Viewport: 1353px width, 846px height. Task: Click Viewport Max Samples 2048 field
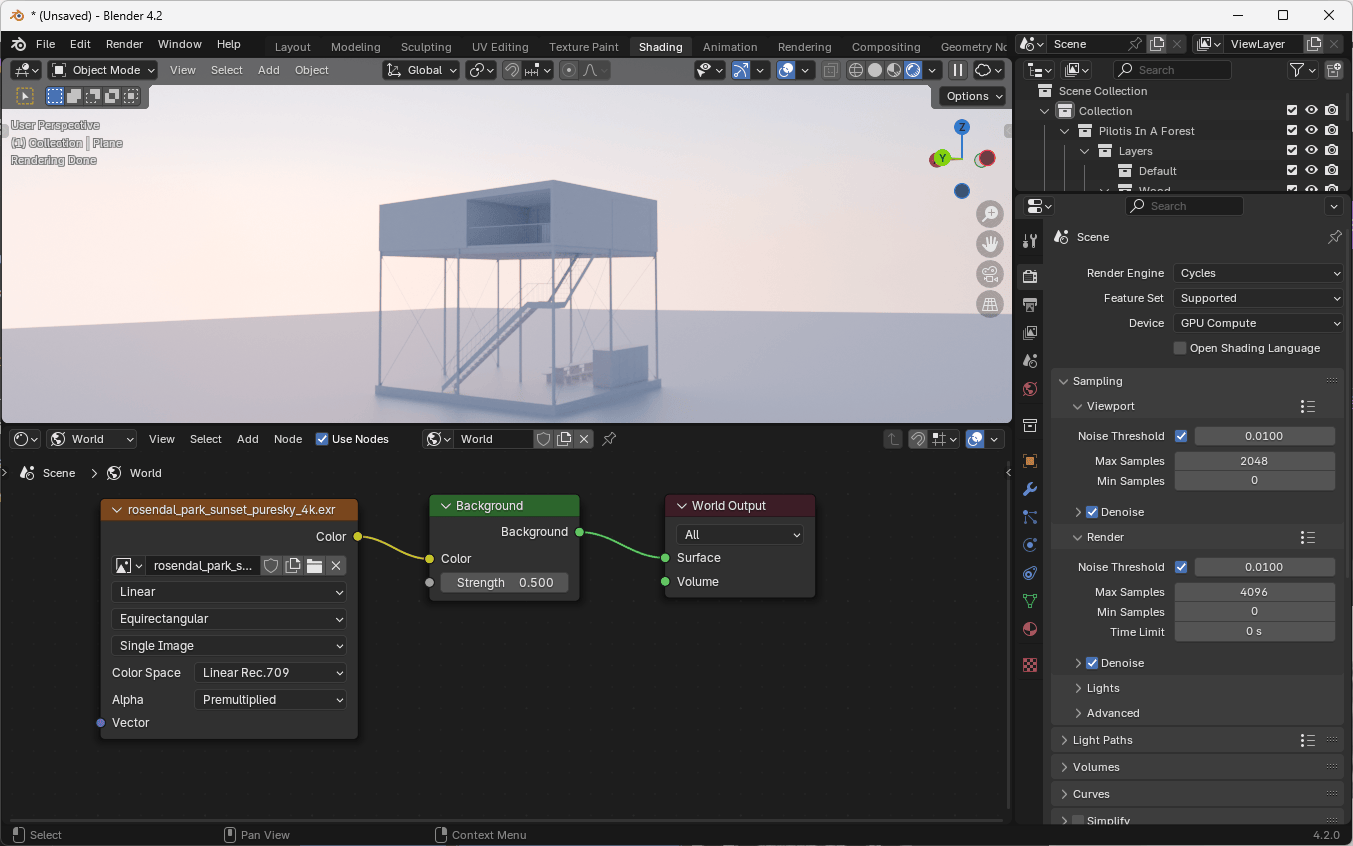point(1254,461)
